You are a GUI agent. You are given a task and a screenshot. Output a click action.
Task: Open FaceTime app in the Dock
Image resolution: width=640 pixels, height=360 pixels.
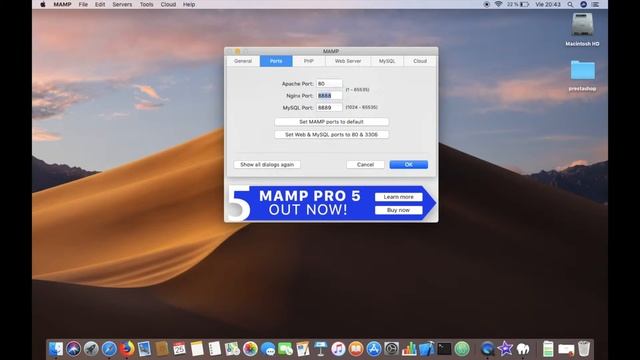click(285, 349)
